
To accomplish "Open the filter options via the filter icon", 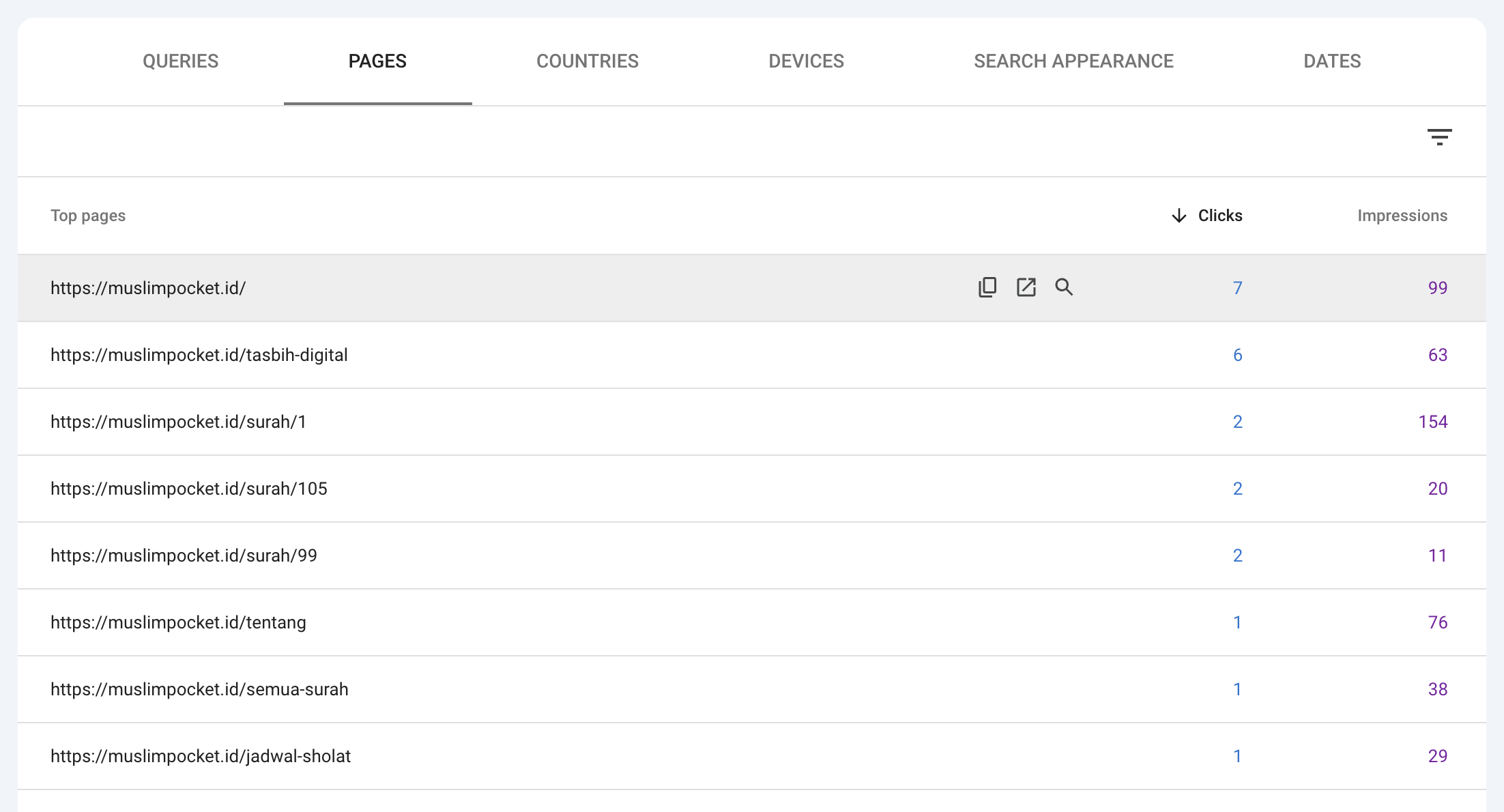I will pos(1441,137).
